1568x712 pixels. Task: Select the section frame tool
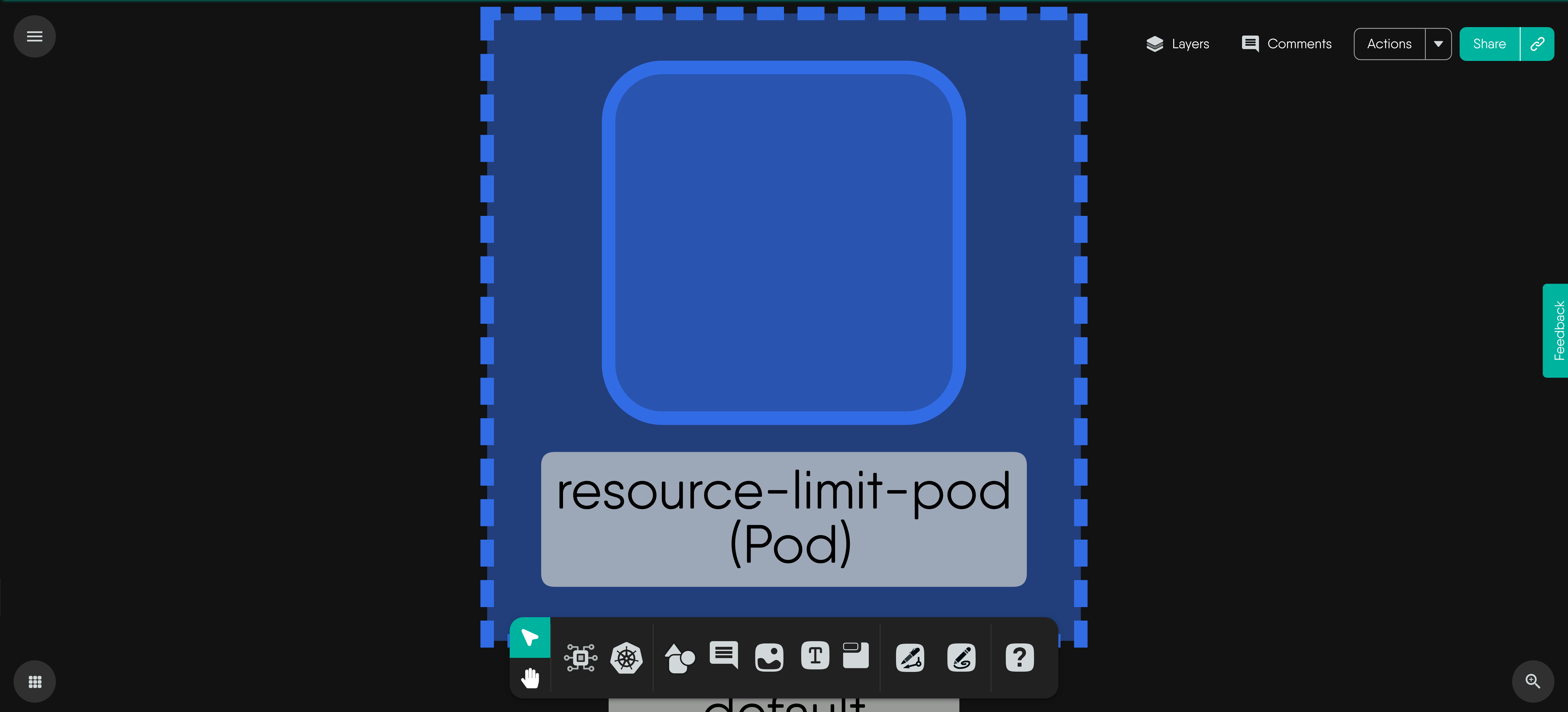tap(855, 655)
